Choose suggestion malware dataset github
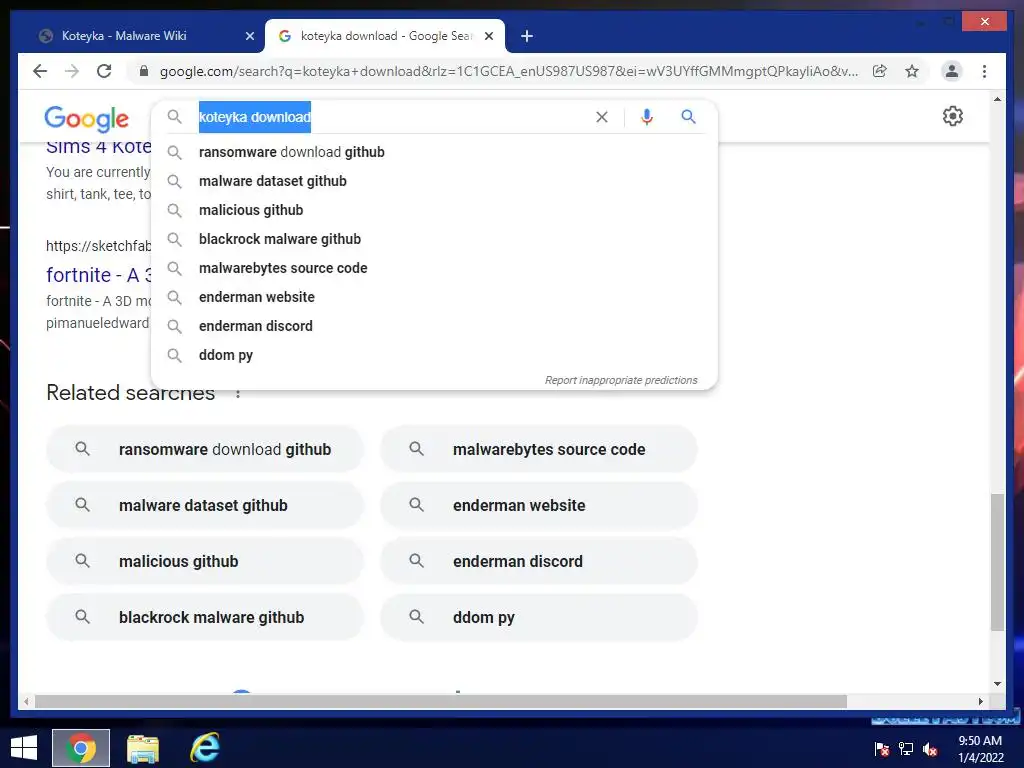 pos(434,181)
